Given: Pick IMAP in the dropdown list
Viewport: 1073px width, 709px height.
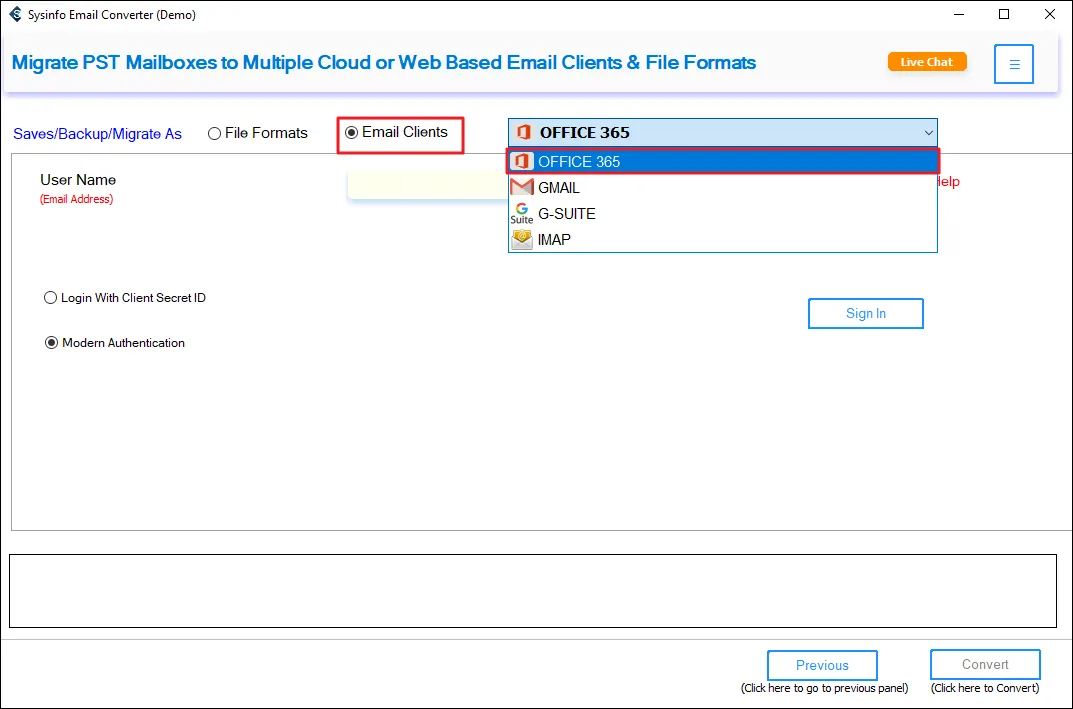Looking at the screenshot, I should [554, 240].
